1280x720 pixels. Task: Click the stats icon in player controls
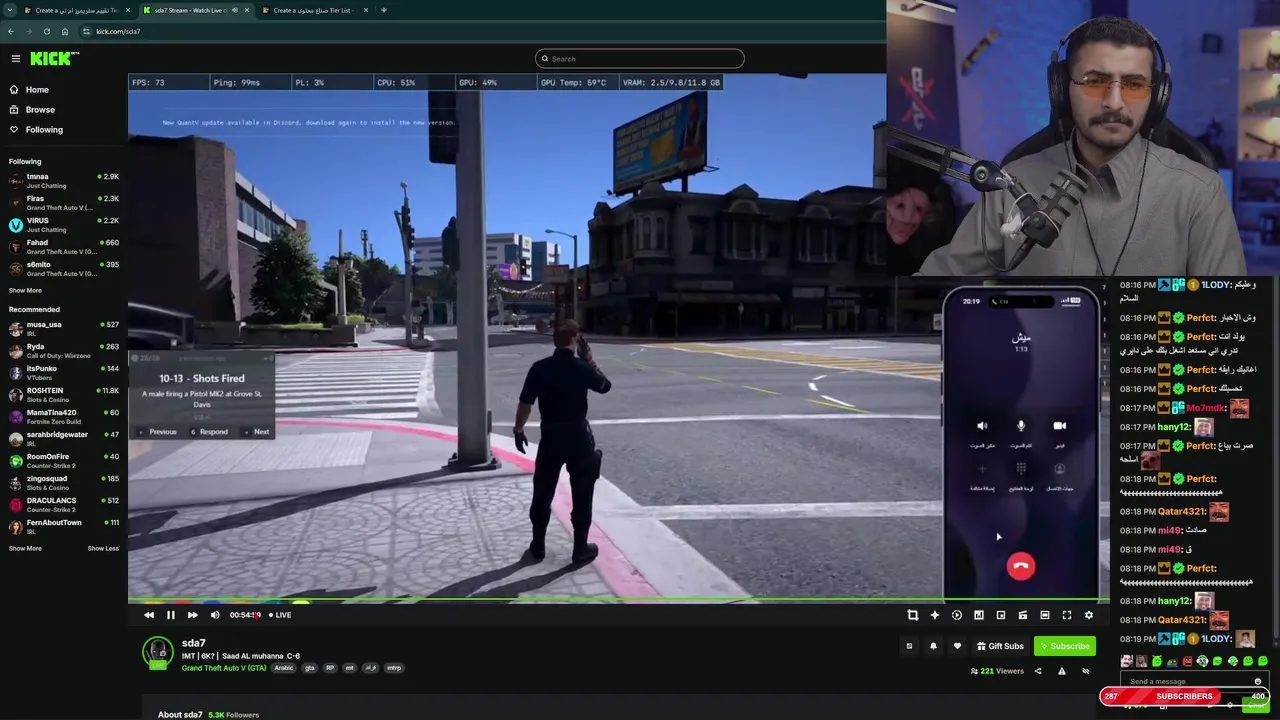tap(979, 615)
